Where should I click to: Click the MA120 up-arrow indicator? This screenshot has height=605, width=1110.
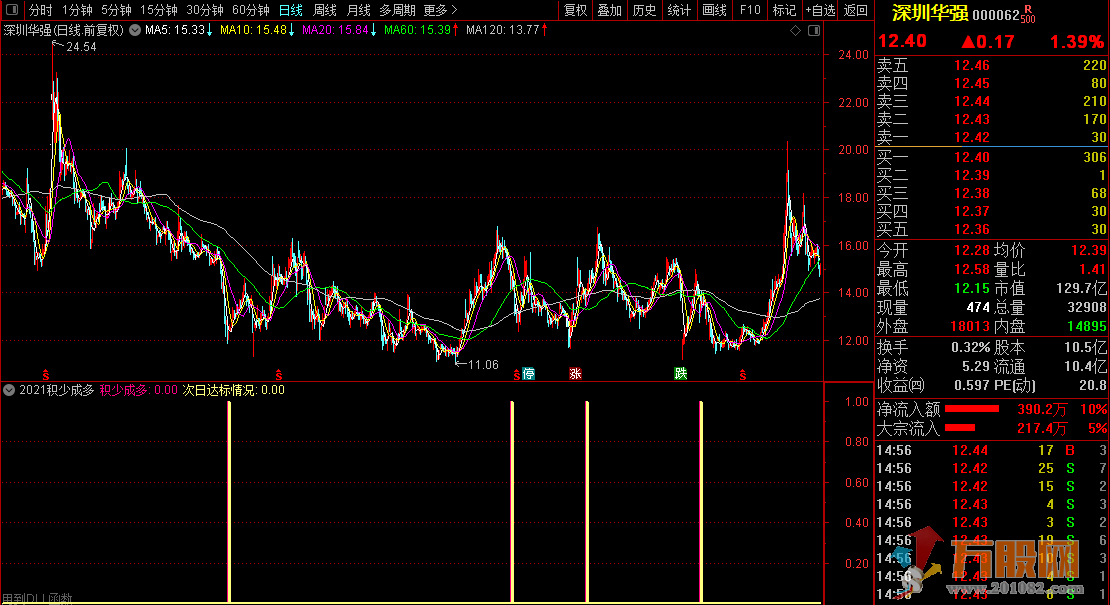click(x=544, y=30)
